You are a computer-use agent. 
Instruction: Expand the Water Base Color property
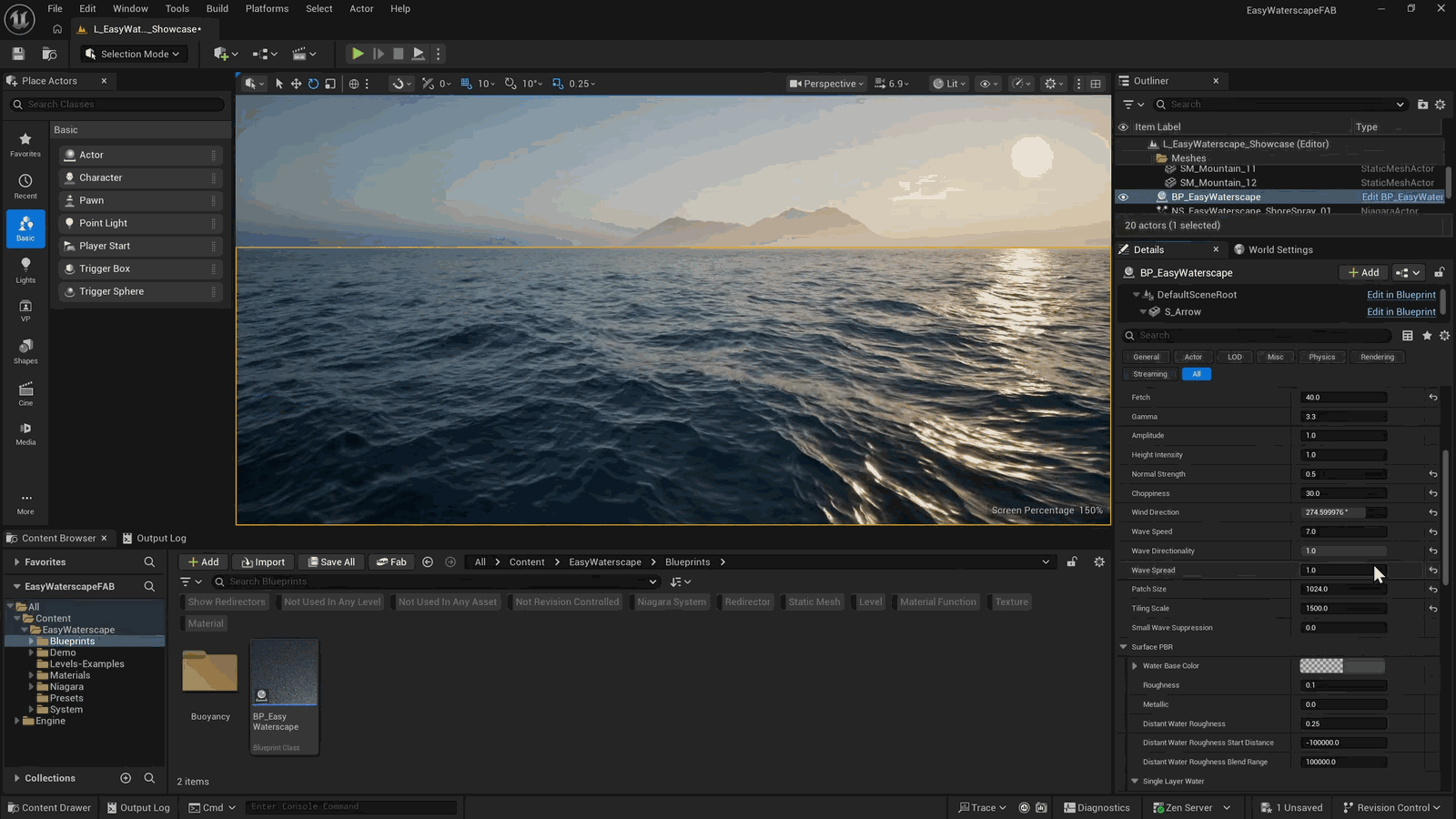[1135, 666]
